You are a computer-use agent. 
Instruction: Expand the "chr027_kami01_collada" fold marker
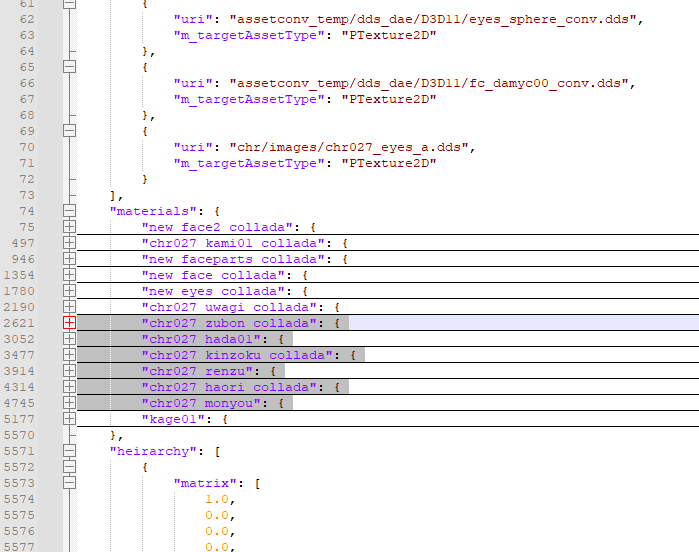(x=69, y=243)
